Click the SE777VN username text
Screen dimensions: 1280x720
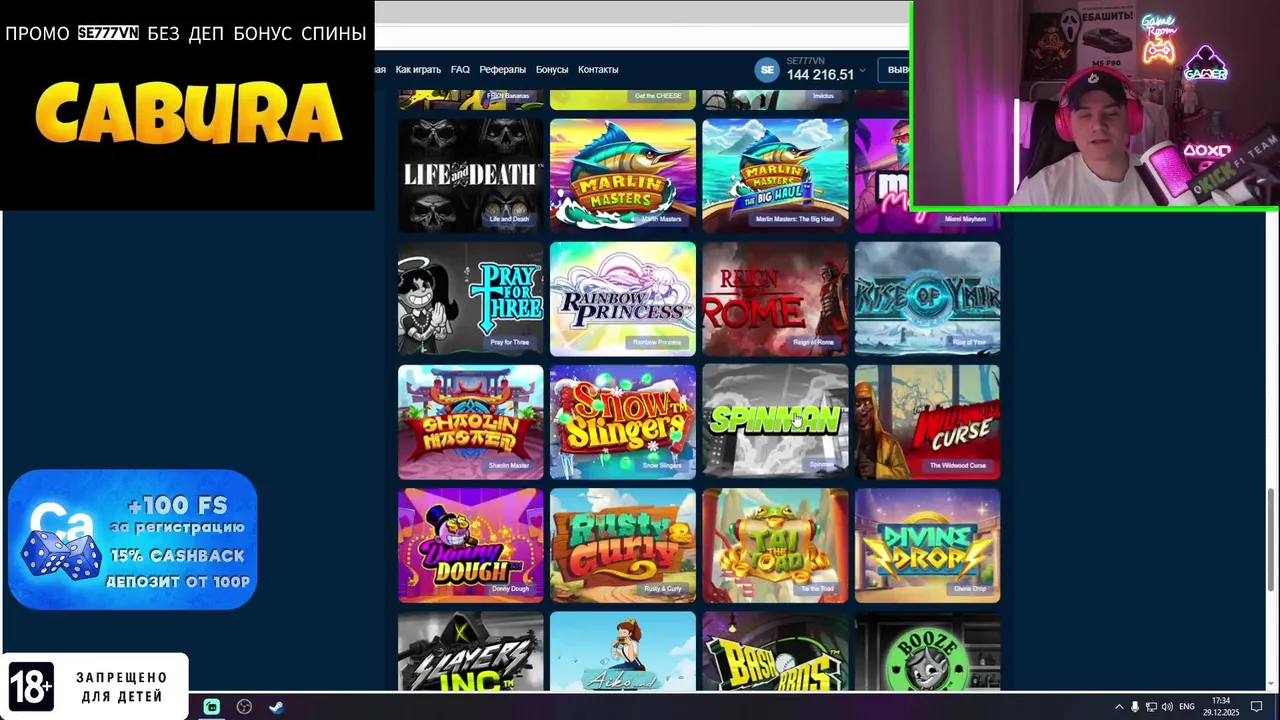coord(806,61)
